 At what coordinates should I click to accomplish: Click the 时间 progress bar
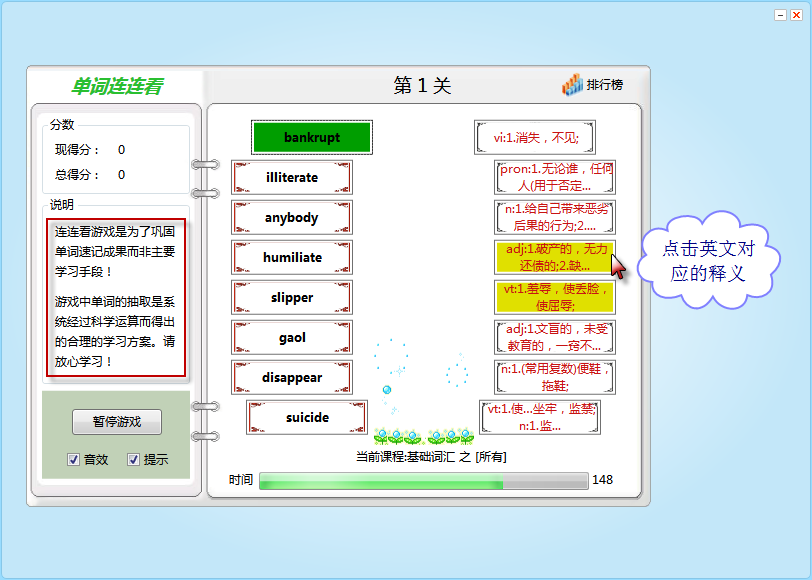tap(424, 481)
